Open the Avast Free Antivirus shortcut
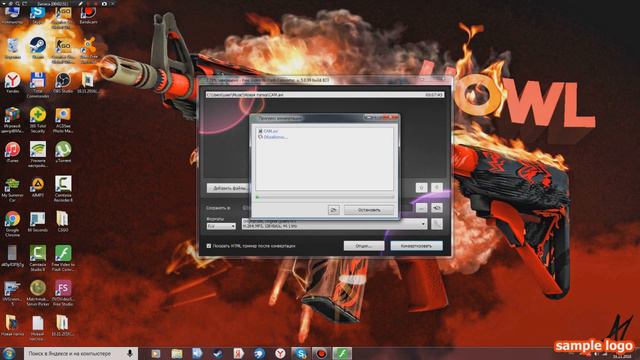 pos(88,50)
